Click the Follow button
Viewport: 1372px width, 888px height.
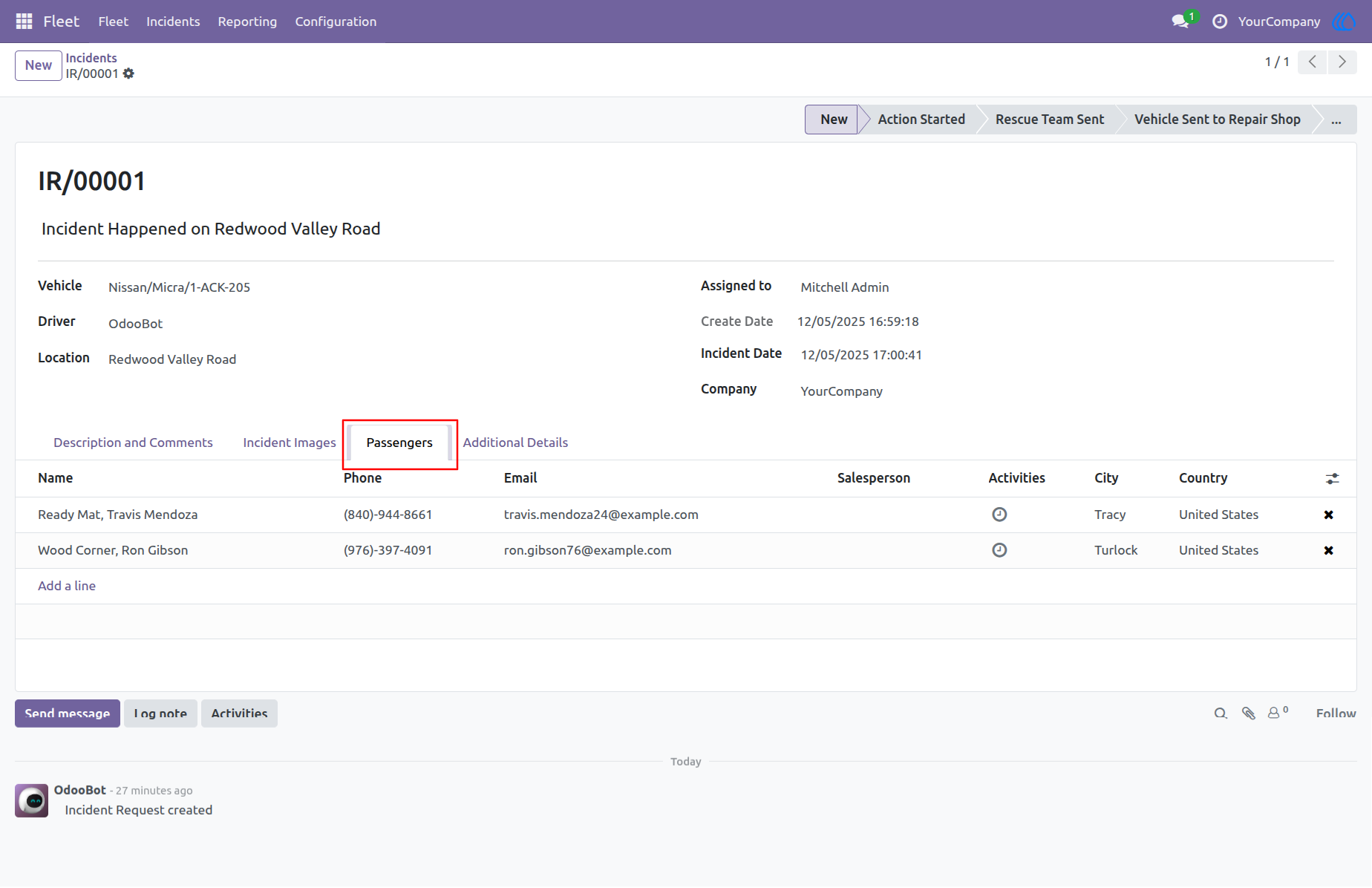[1336, 714]
